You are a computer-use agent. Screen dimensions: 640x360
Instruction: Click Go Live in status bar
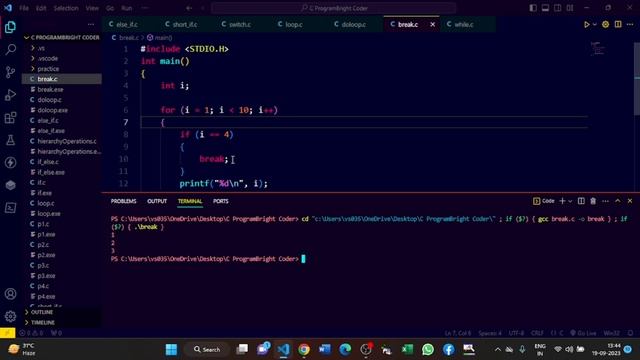pyautogui.click(x=583, y=333)
